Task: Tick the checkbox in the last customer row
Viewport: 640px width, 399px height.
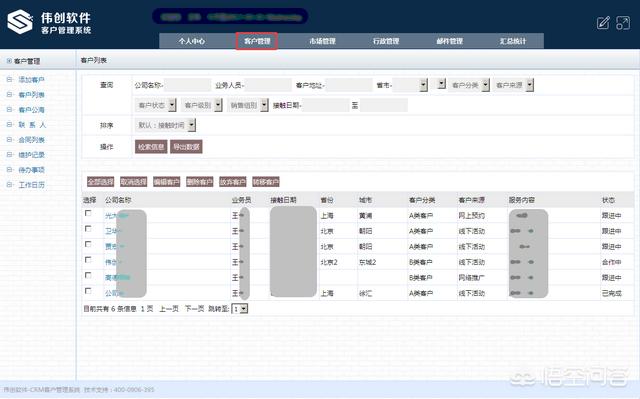Action: (x=88, y=291)
